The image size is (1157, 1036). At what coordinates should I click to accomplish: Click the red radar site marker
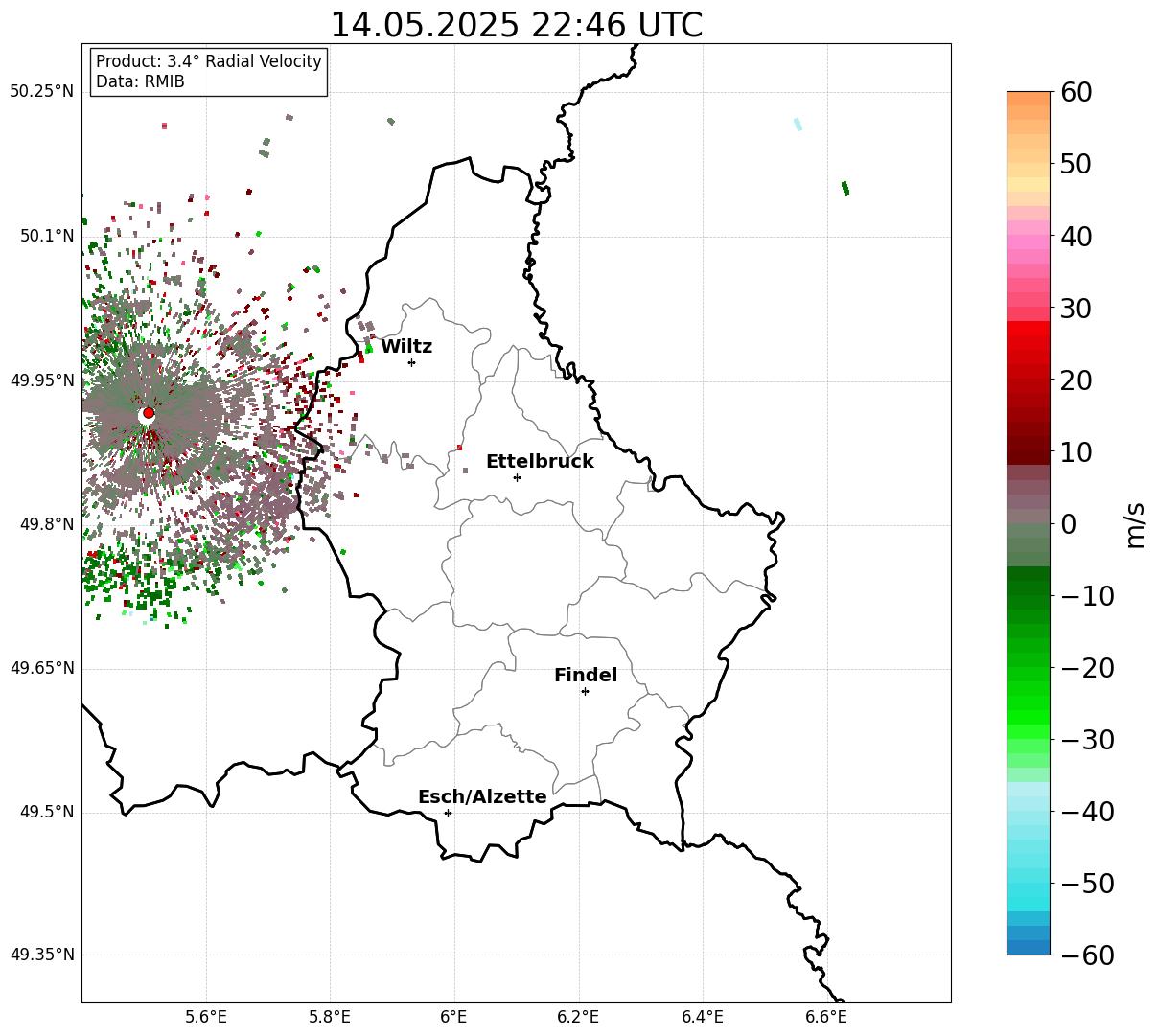(x=149, y=412)
